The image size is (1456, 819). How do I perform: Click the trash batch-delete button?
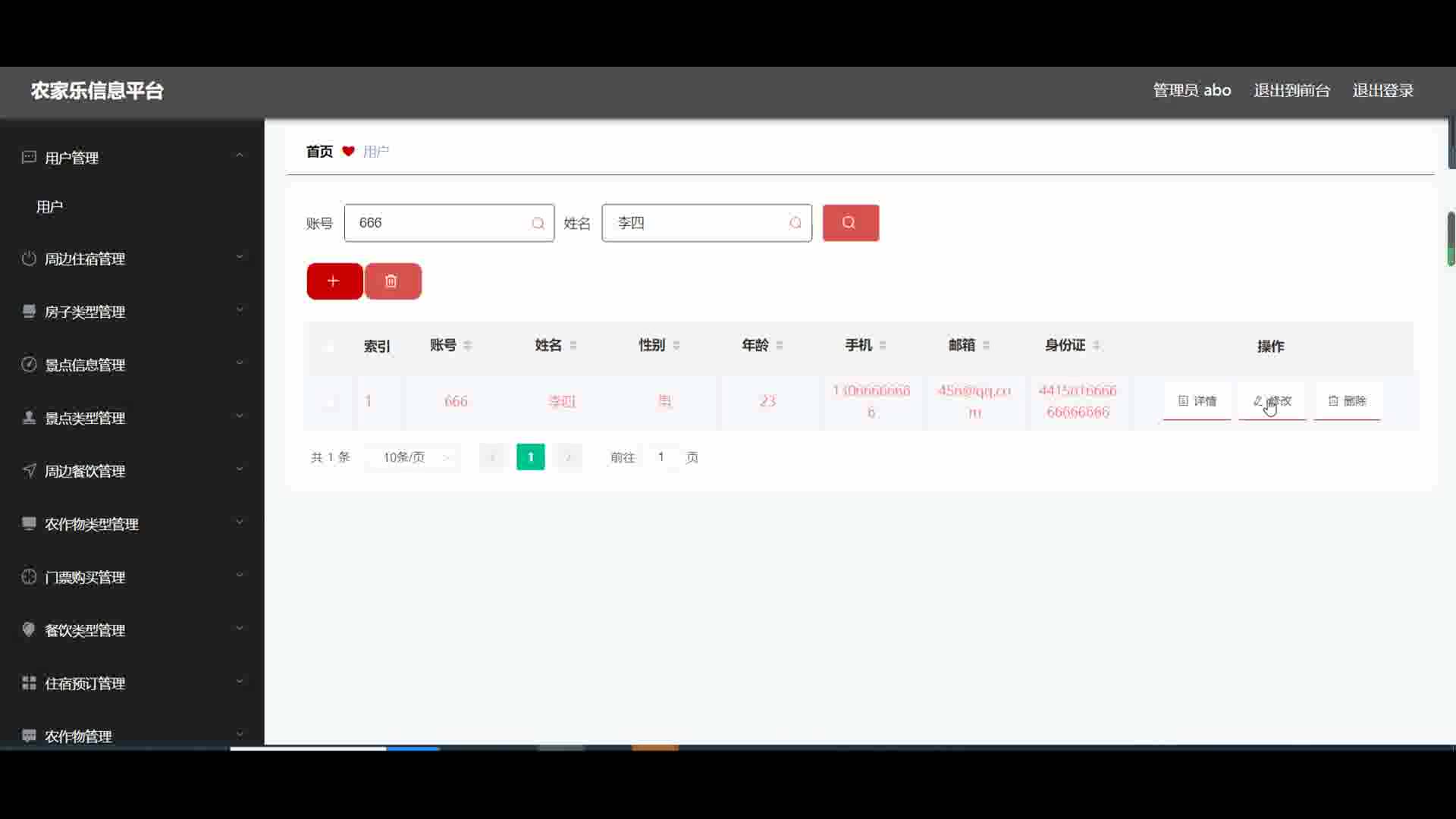(x=392, y=281)
